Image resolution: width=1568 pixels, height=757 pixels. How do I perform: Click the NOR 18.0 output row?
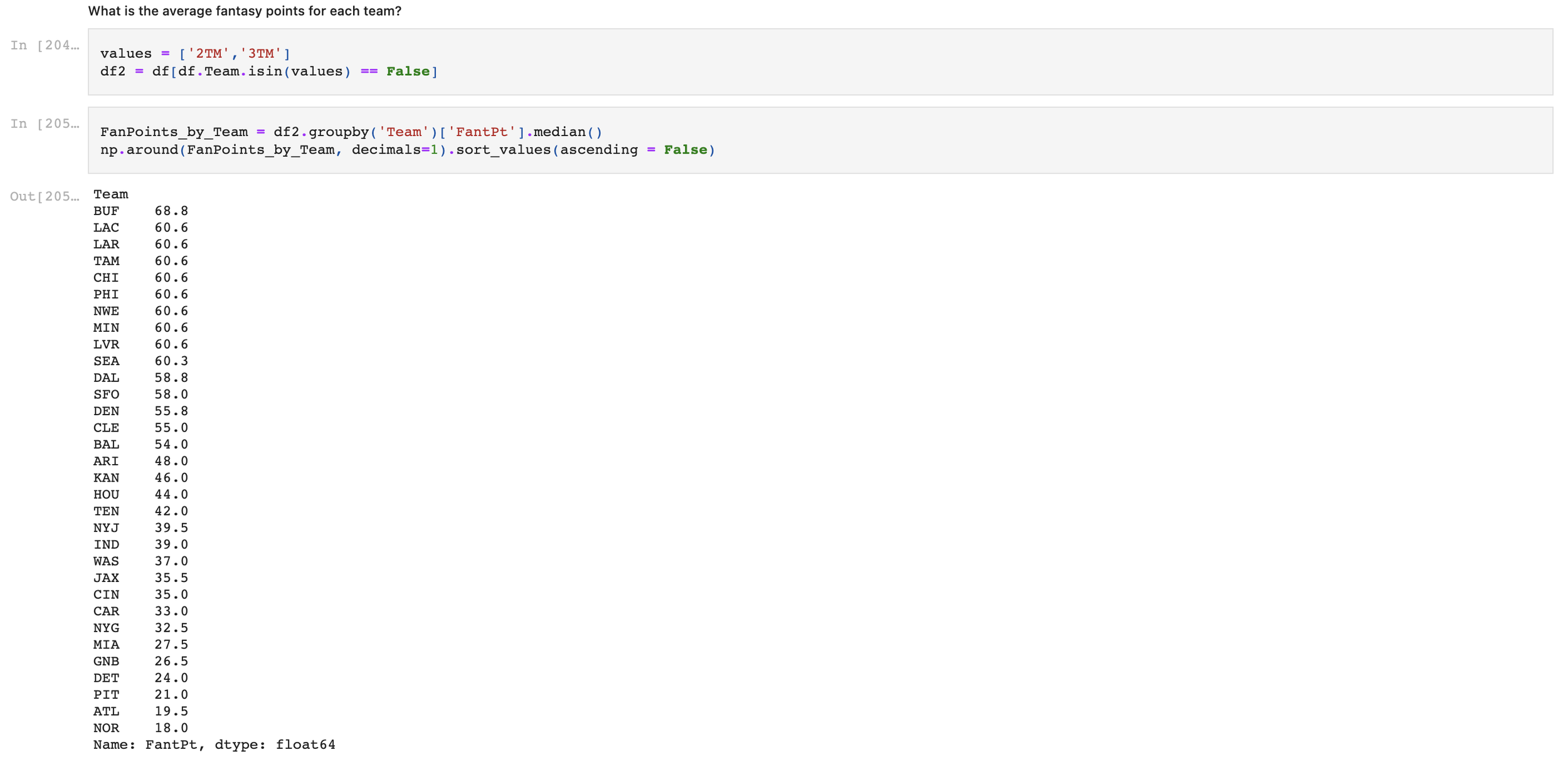point(140,728)
